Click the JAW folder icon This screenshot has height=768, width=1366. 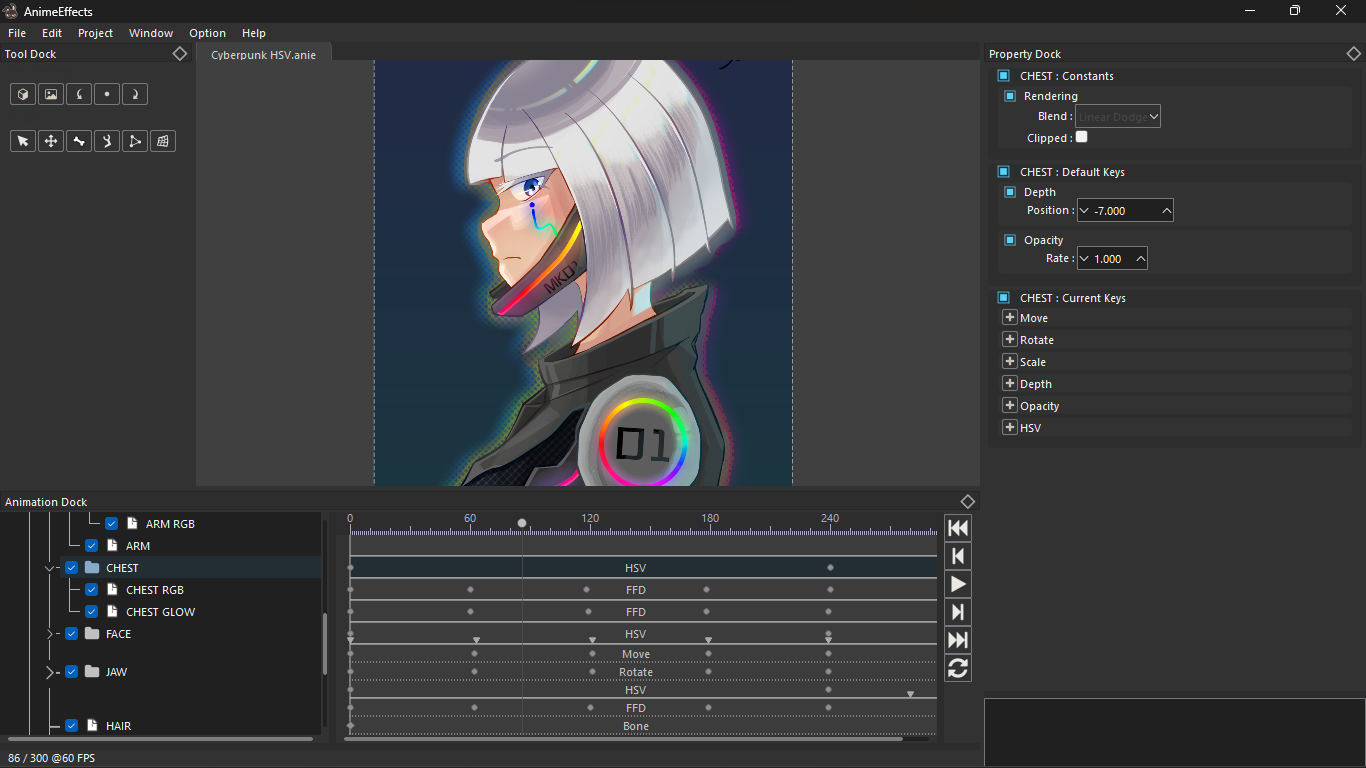click(x=92, y=672)
